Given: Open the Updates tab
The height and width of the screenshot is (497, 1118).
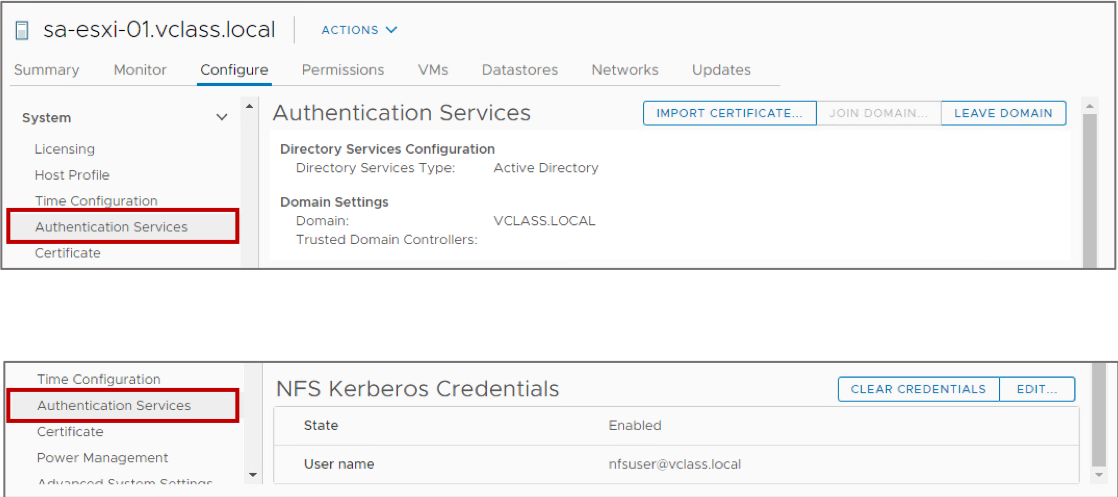Looking at the screenshot, I should (x=721, y=70).
